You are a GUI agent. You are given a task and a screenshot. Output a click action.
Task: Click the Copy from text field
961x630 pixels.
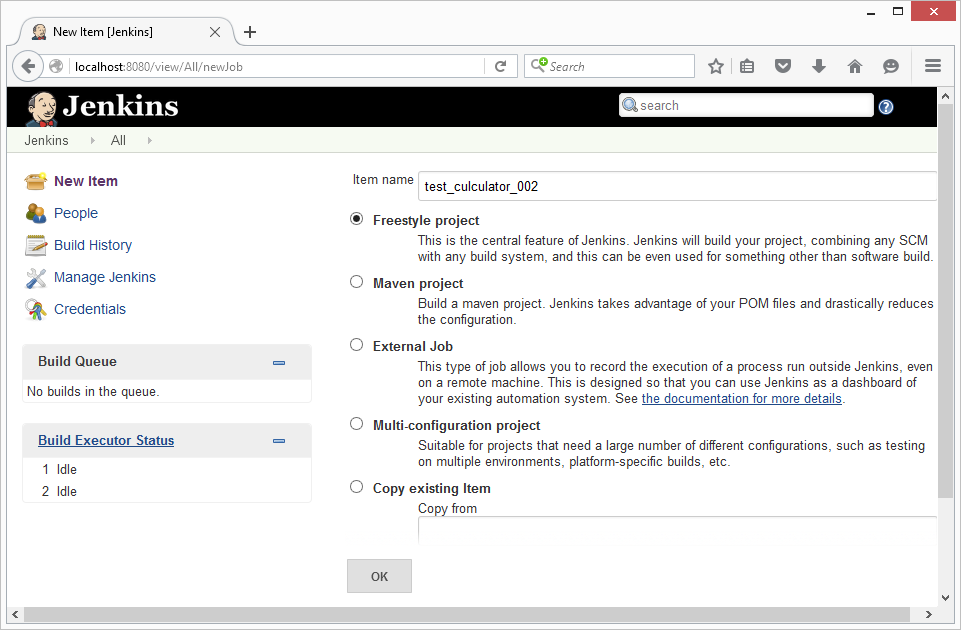(x=677, y=529)
